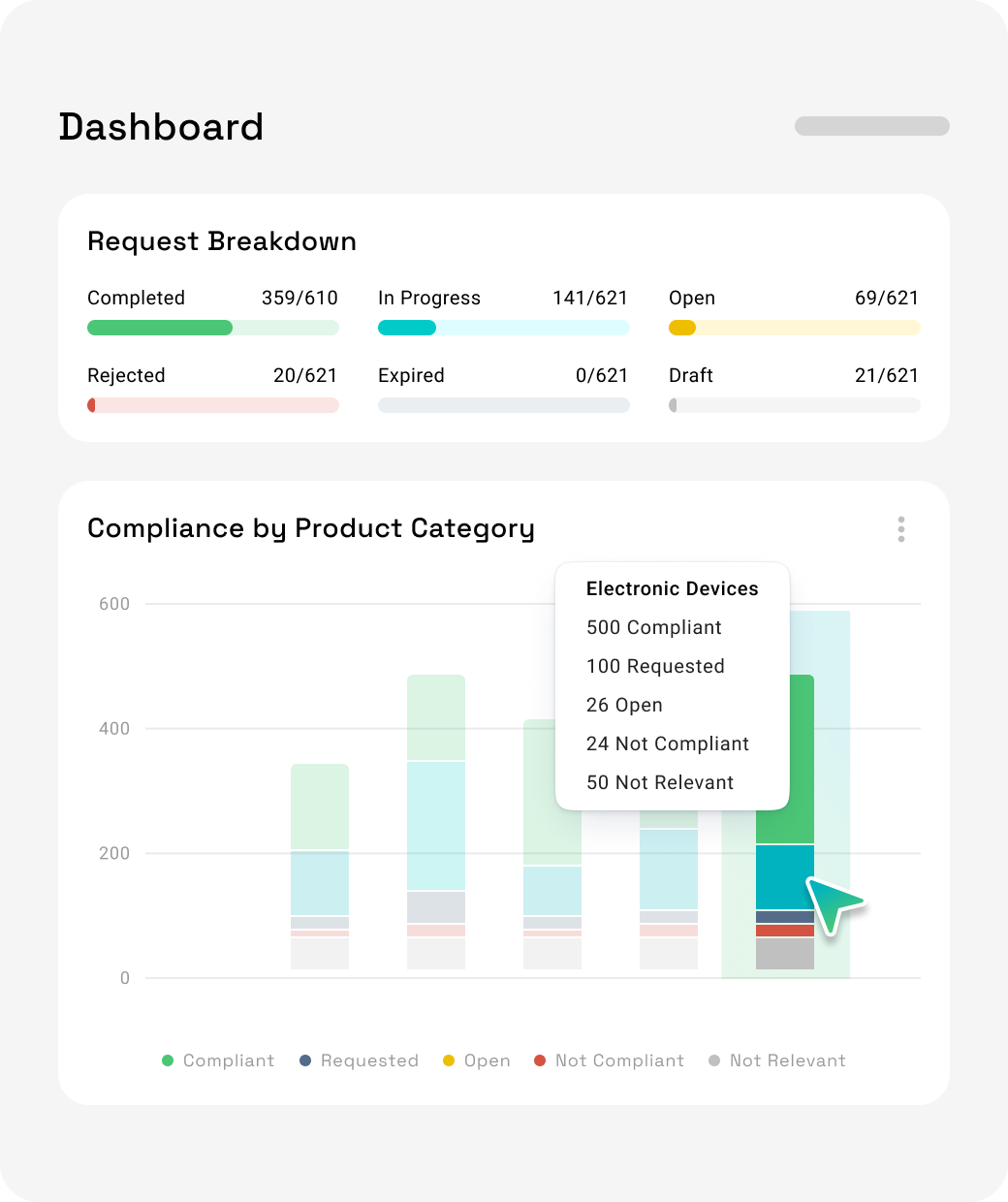Select the Draft requests progress bar

tap(795, 405)
